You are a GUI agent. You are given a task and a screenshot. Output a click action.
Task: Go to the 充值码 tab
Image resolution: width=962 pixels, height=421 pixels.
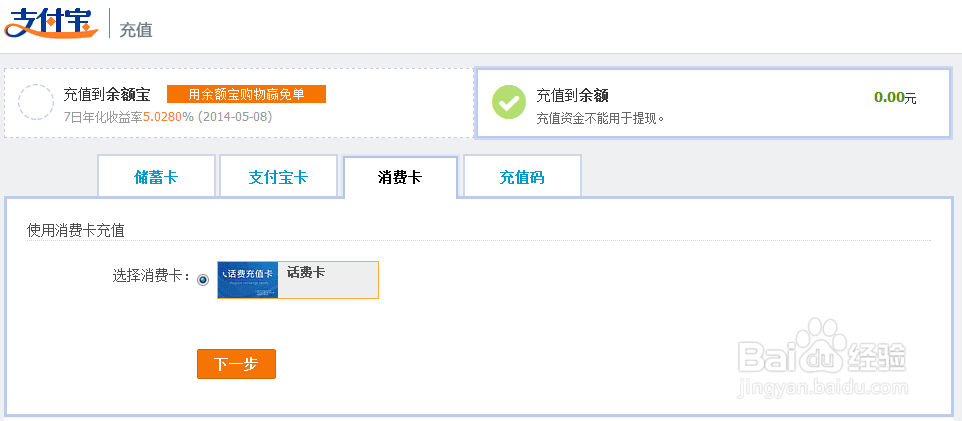(x=522, y=178)
